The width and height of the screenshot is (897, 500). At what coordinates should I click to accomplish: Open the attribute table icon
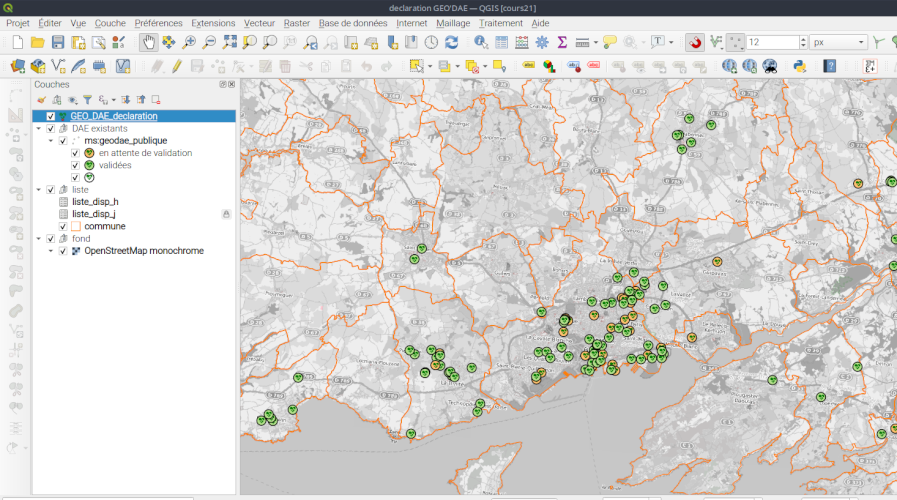(x=501, y=42)
